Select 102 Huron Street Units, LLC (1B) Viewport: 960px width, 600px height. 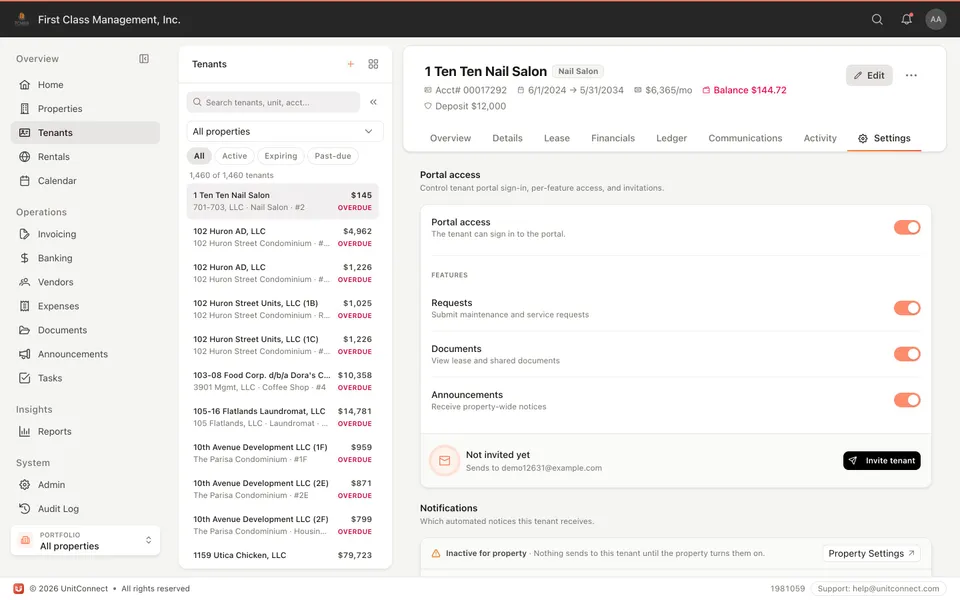(x=282, y=309)
